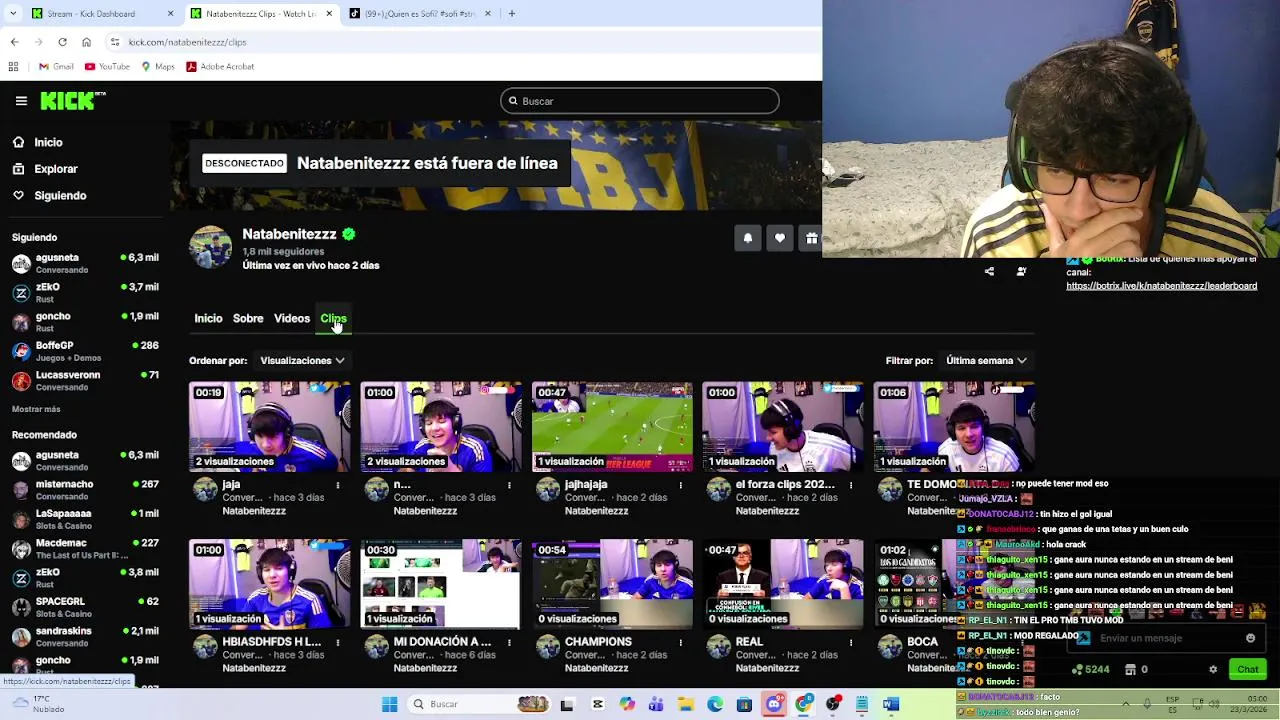Click the Kick logo

click(x=72, y=101)
